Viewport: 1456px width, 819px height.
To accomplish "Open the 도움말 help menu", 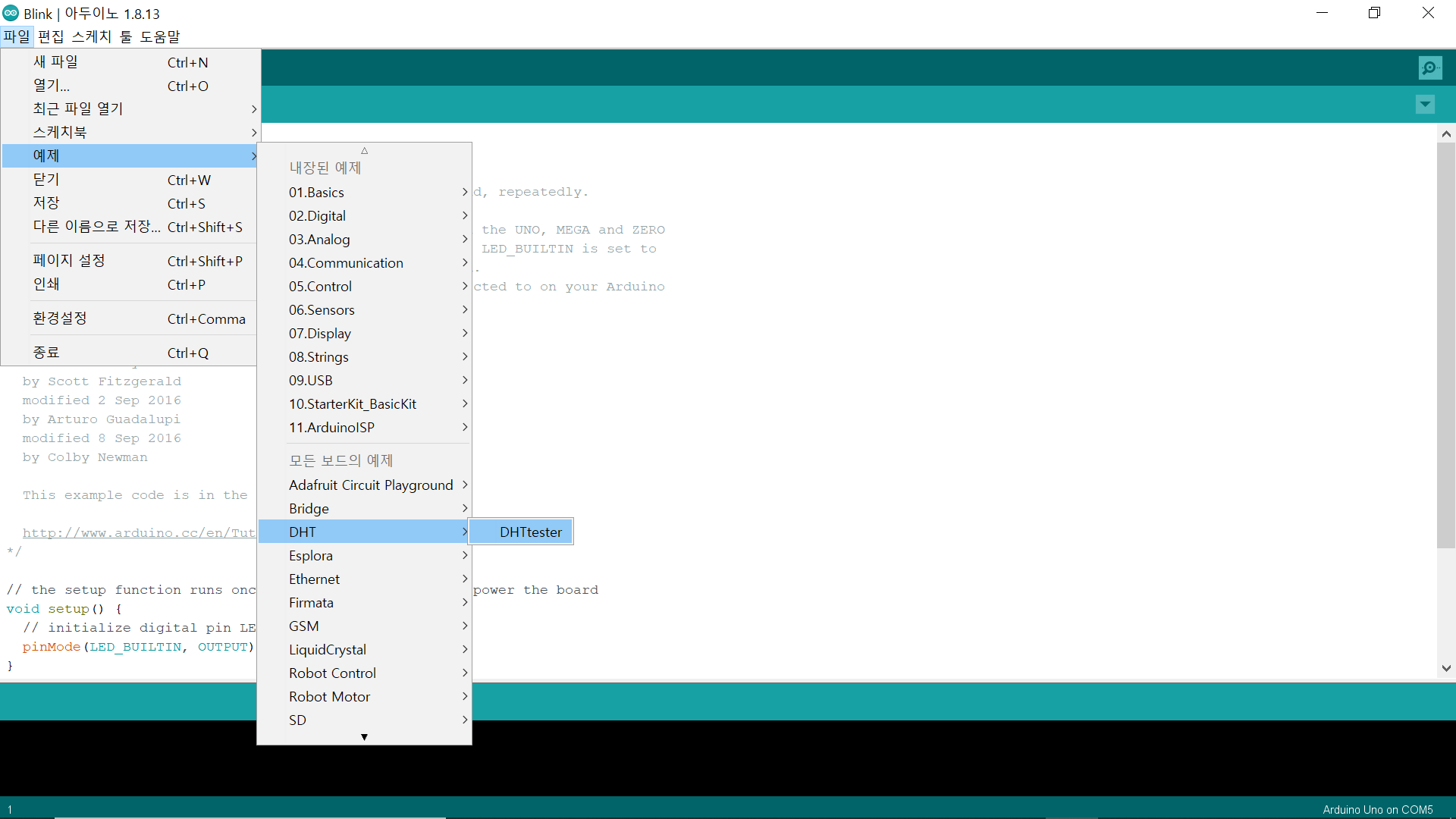I will pyautogui.click(x=160, y=36).
